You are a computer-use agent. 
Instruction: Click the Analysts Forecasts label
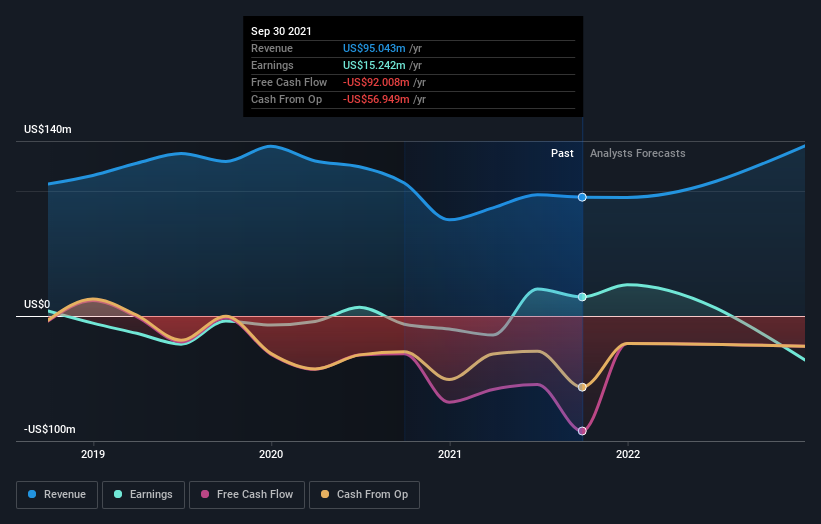(x=638, y=153)
